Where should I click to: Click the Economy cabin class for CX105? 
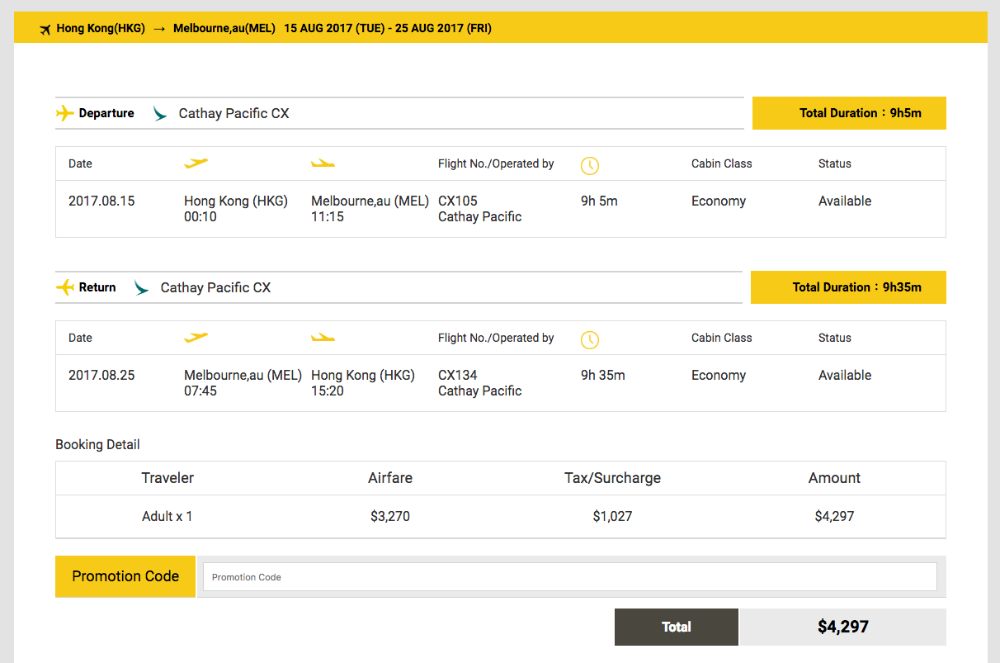click(x=718, y=201)
